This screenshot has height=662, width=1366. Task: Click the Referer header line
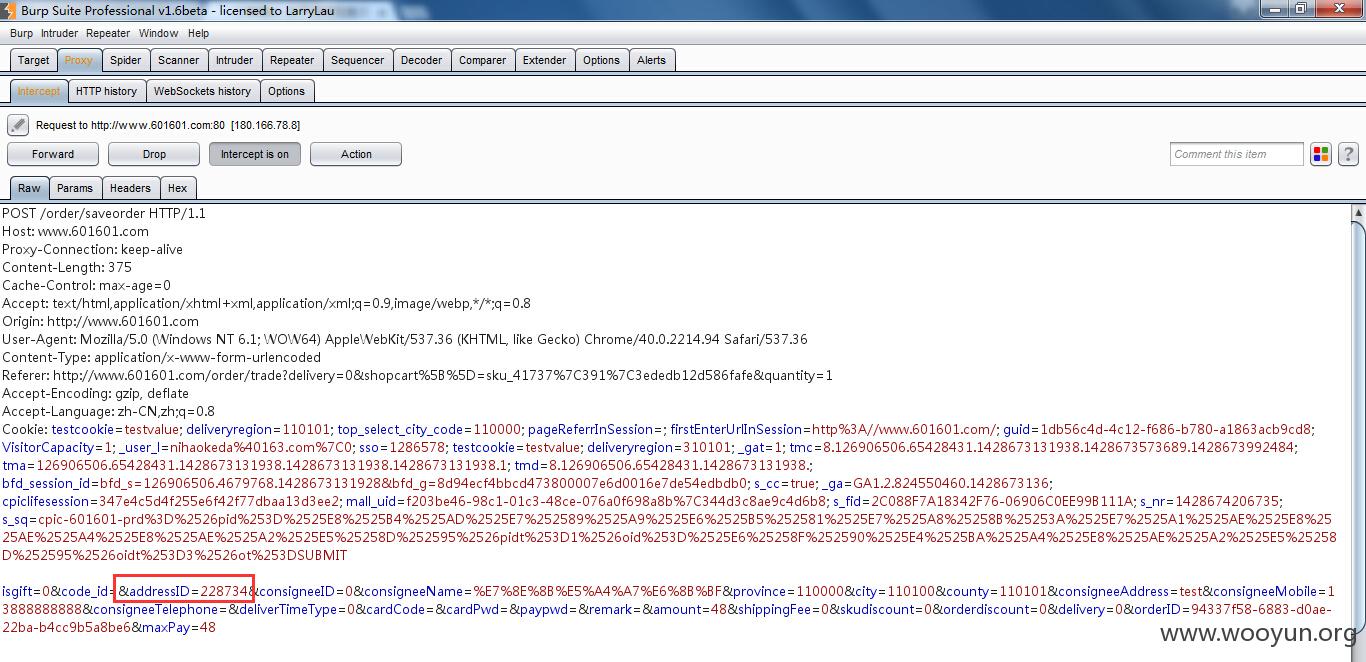pos(418,375)
